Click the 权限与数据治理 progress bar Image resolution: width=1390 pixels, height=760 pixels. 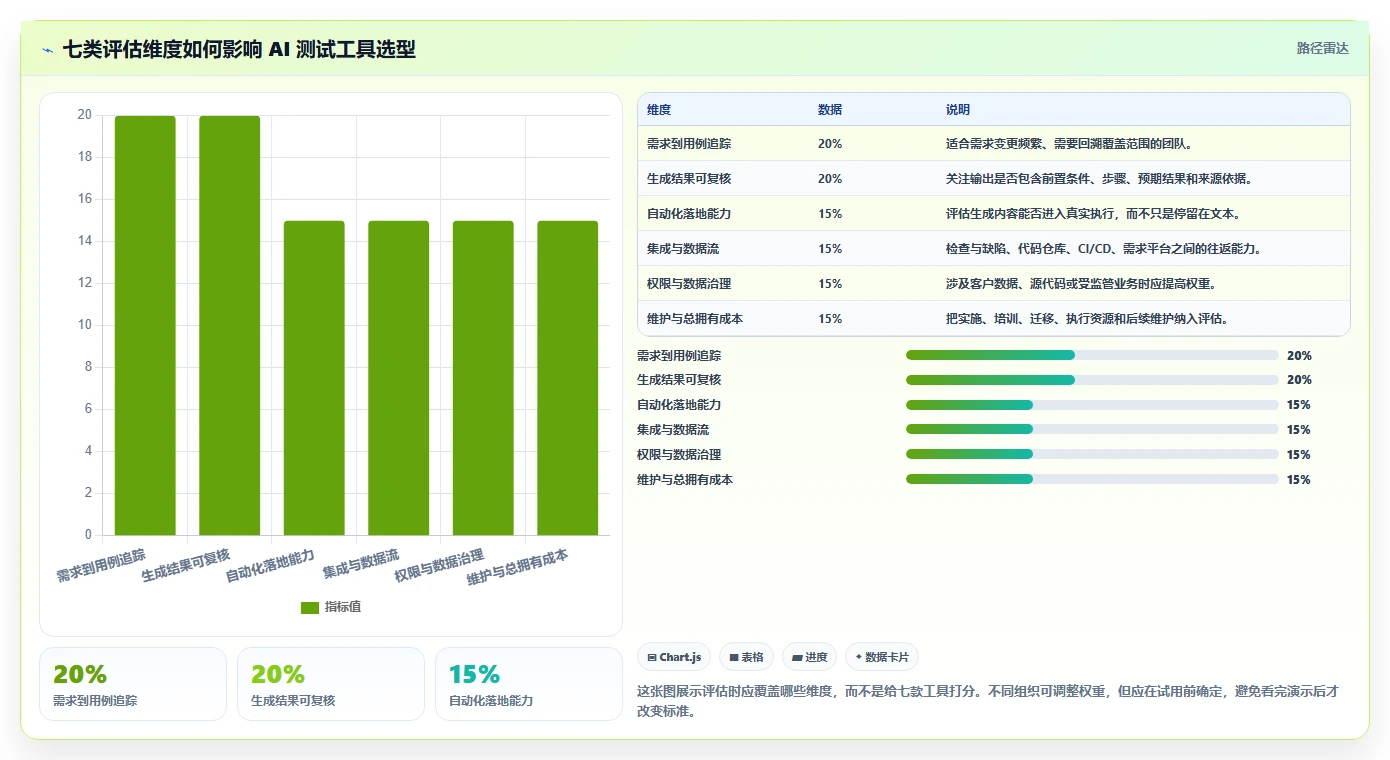[x=1092, y=455]
